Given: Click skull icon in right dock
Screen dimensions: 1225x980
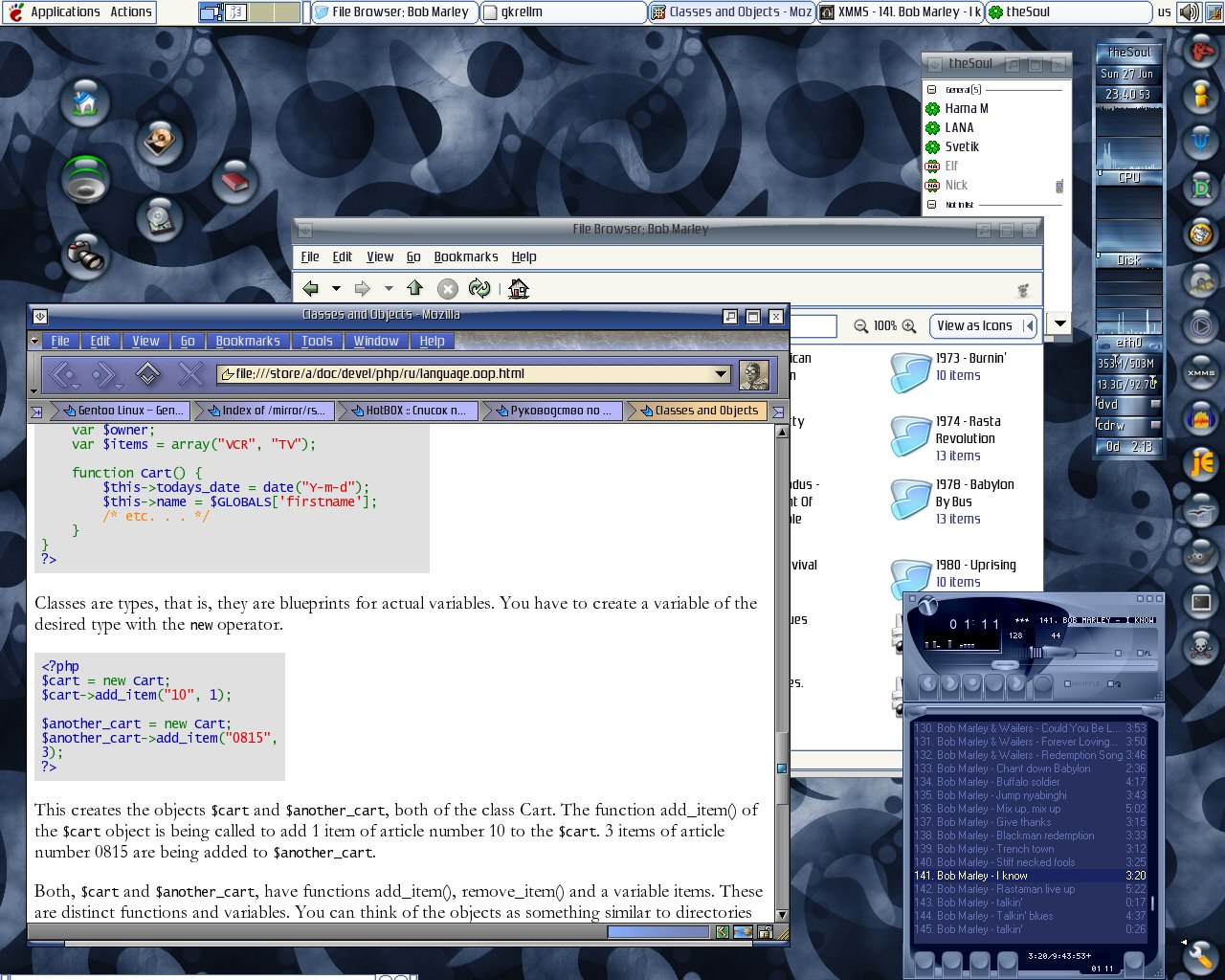Looking at the screenshot, I should point(1201,648).
